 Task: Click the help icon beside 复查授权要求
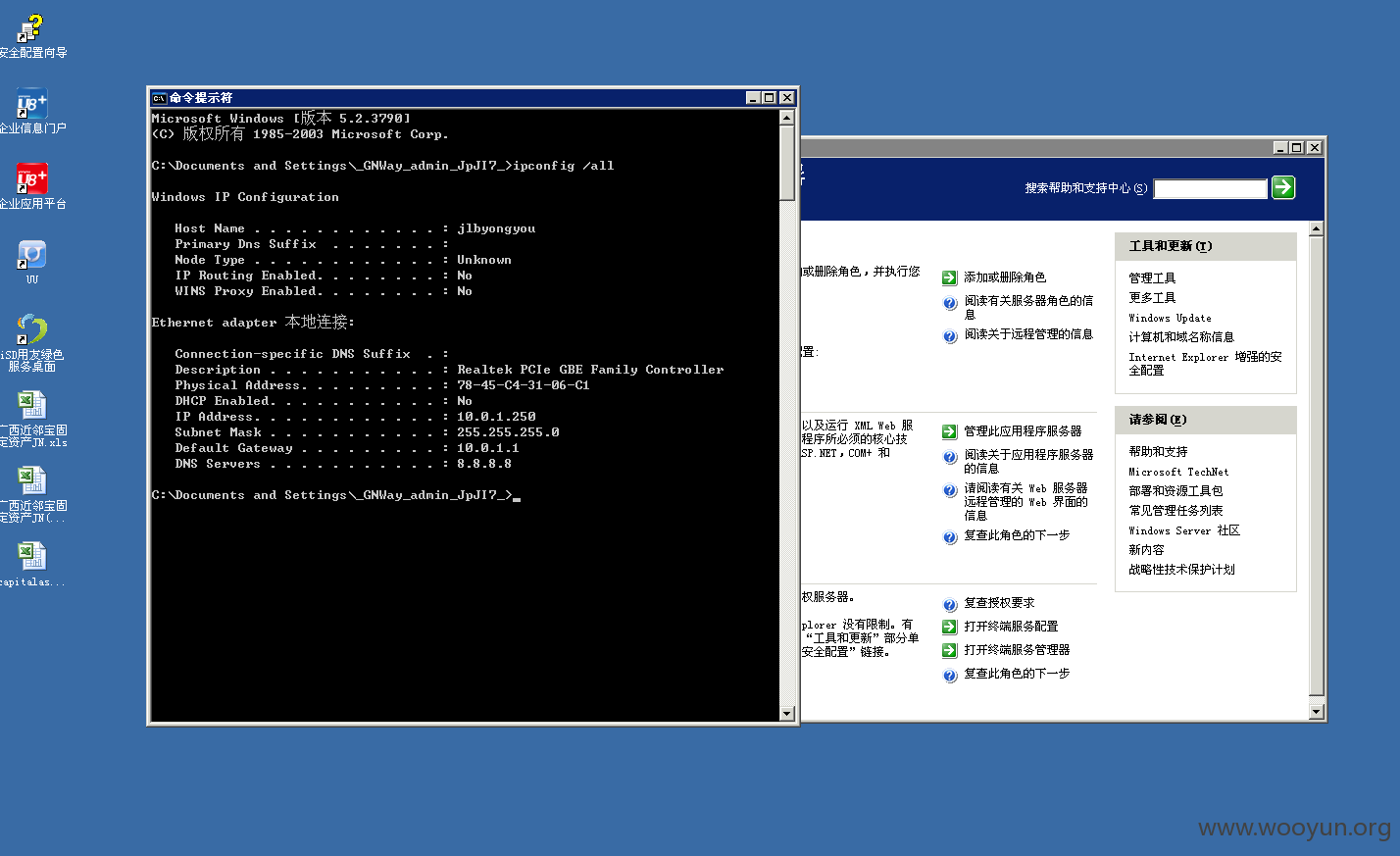coord(950,605)
